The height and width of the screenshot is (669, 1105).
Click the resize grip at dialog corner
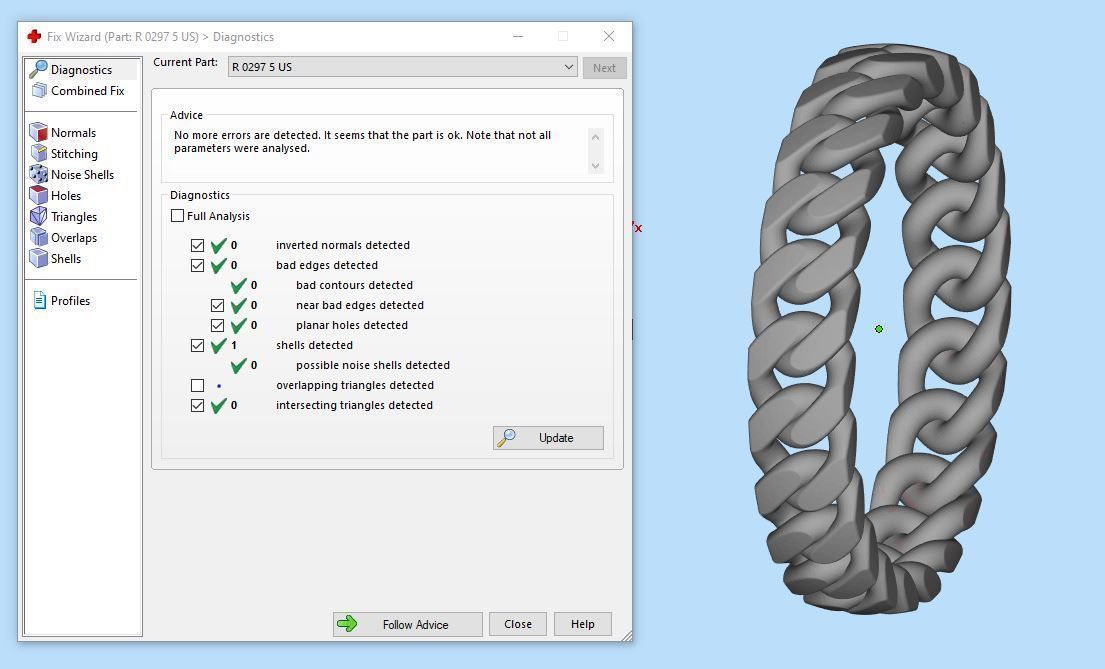[x=626, y=635]
